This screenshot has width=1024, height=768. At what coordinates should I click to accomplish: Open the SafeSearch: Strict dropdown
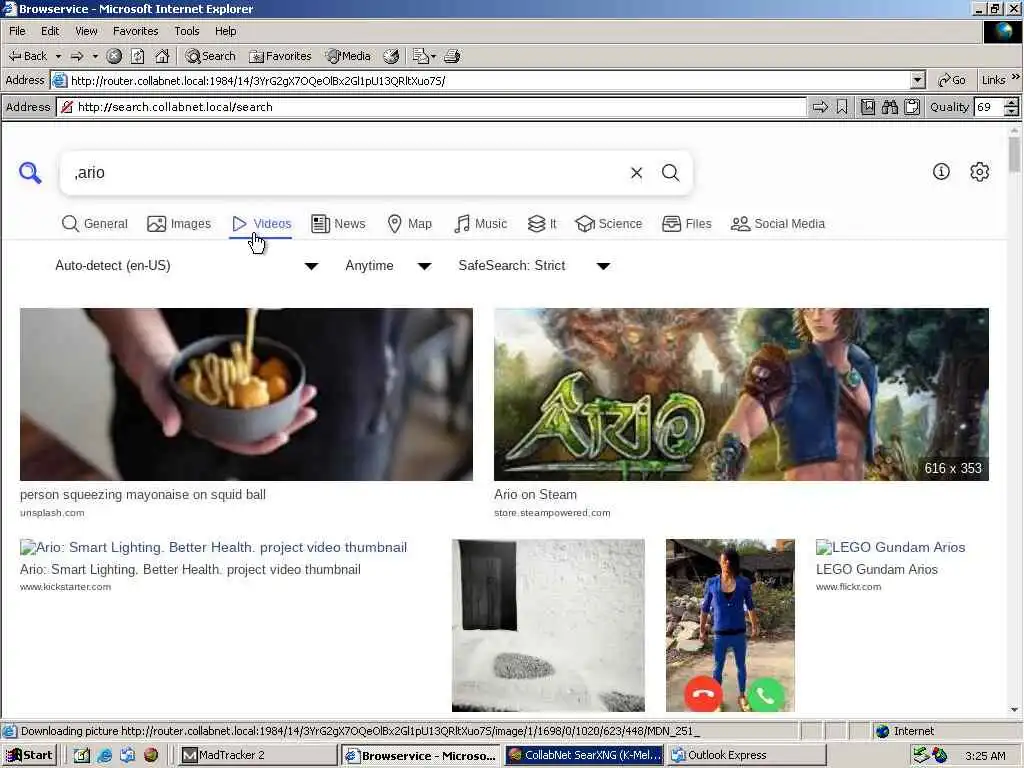pyautogui.click(x=534, y=266)
